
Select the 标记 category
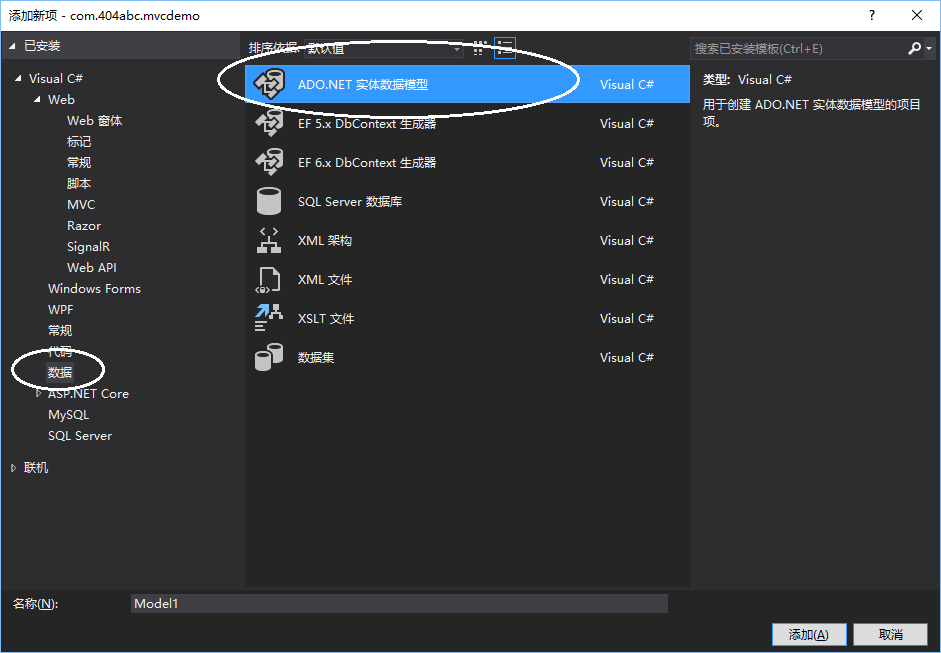79,142
